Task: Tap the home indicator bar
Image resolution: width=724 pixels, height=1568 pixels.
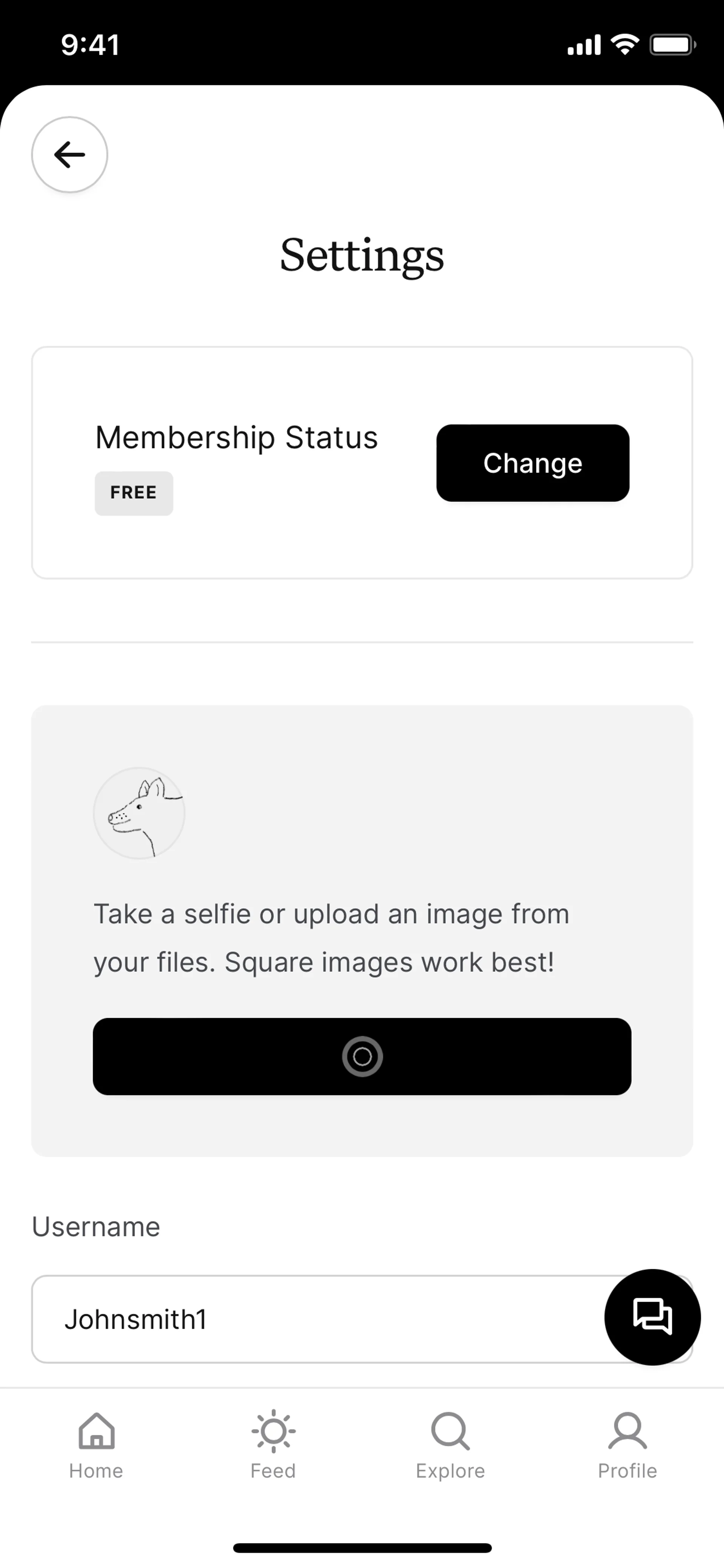Action: click(x=362, y=1548)
